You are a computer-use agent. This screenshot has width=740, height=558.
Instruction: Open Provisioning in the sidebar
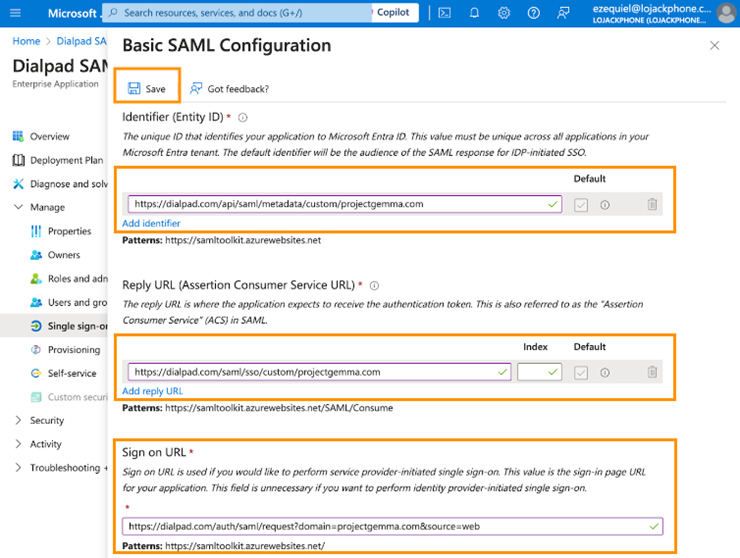click(74, 350)
